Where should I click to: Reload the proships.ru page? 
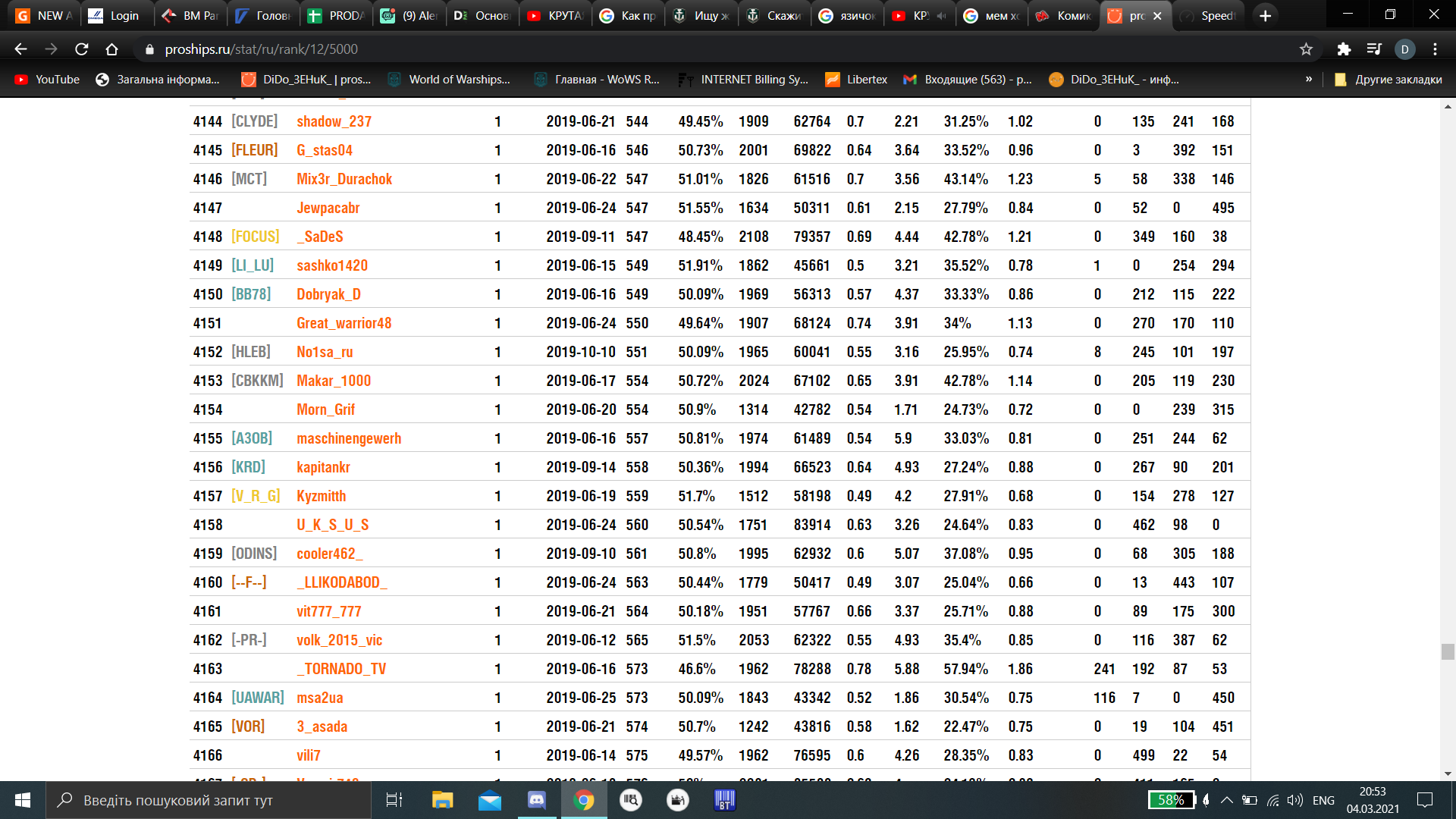(82, 49)
